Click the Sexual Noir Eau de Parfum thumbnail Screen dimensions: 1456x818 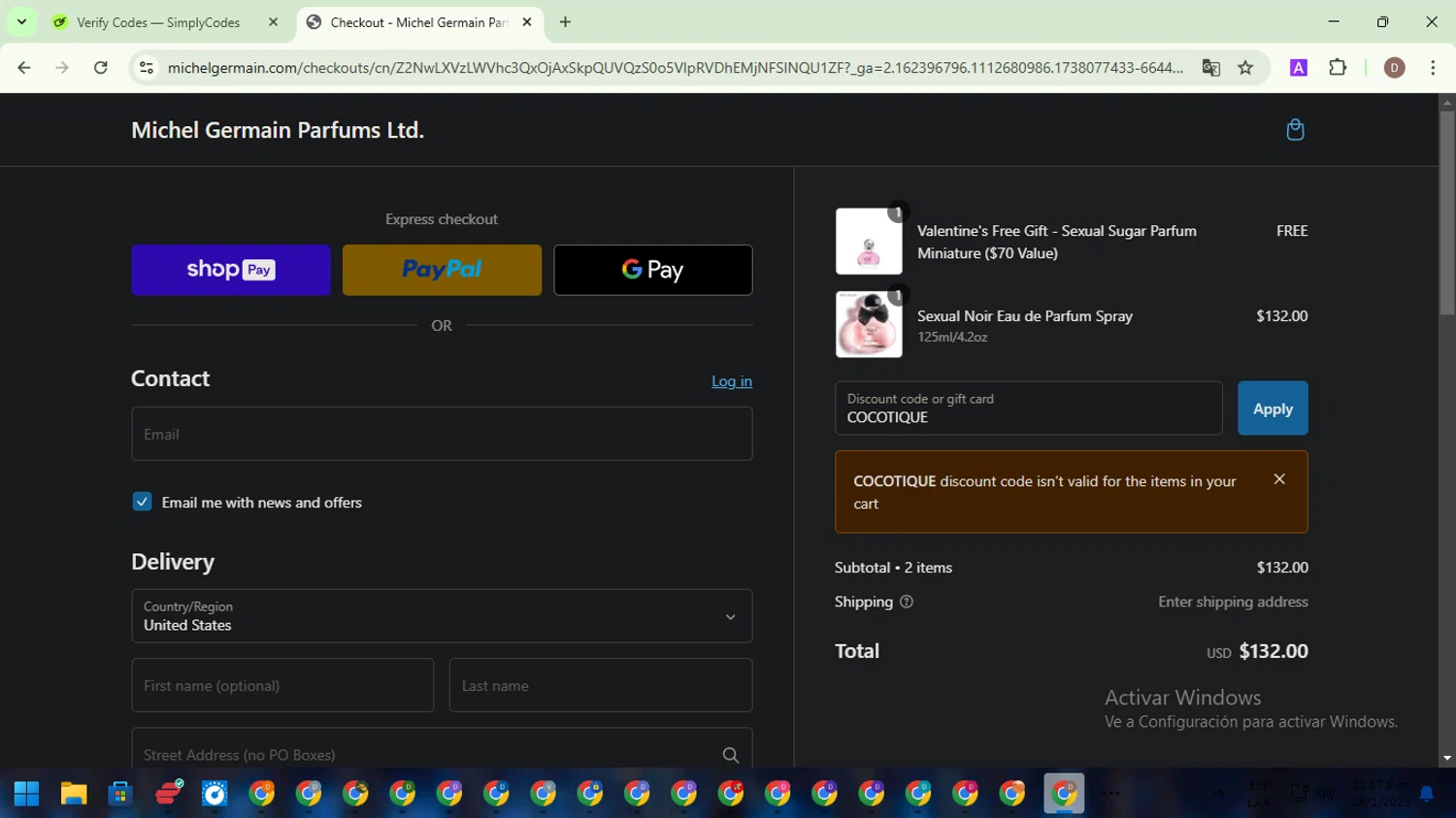coord(869,325)
